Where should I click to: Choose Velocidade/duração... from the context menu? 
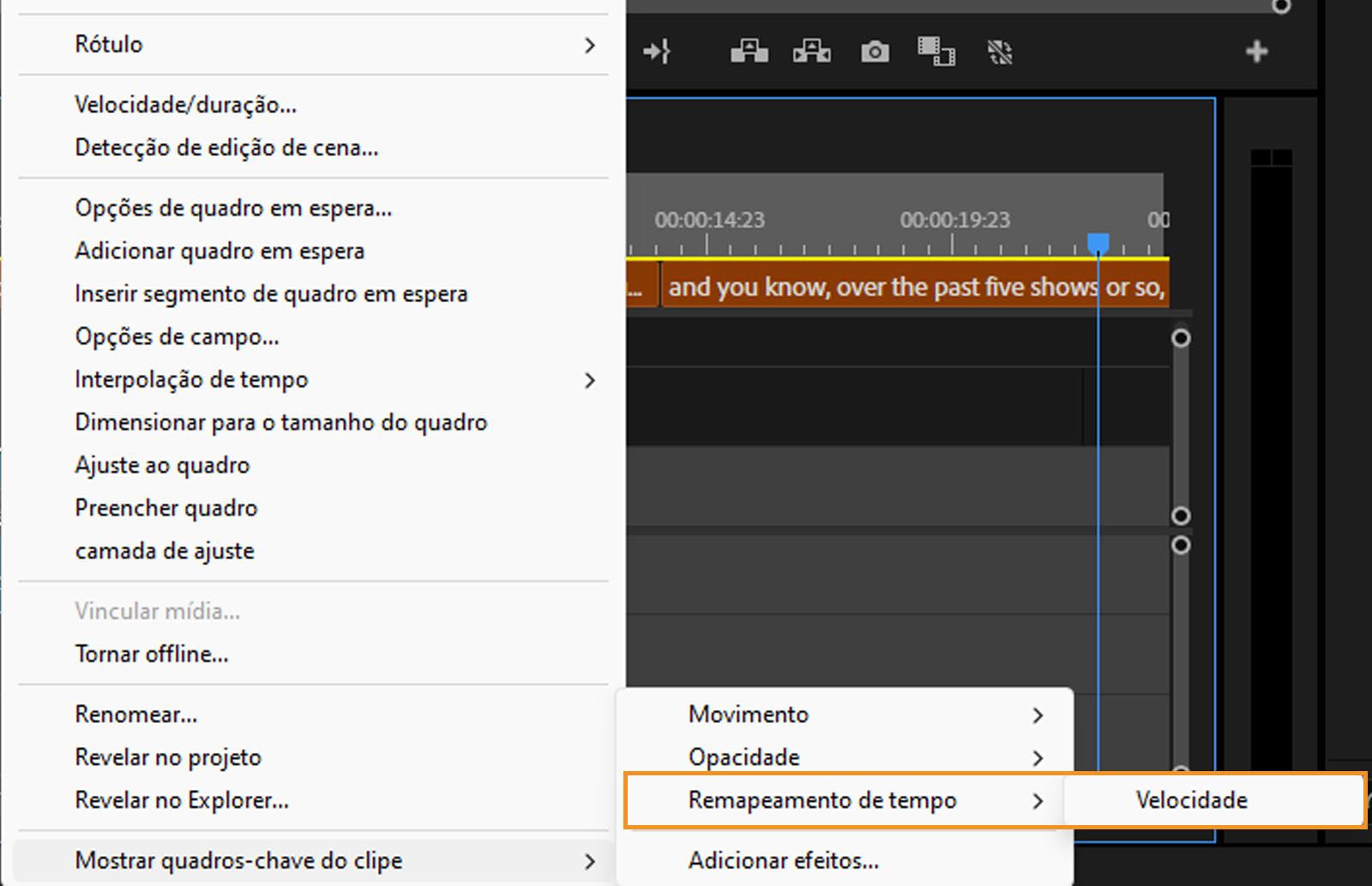[185, 105]
